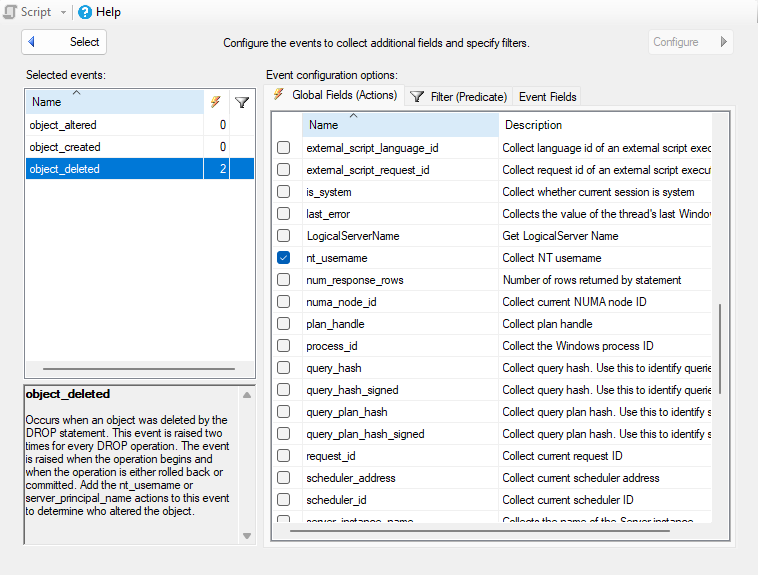The width and height of the screenshot is (758, 575).
Task: Enable the external_script_language_id checkbox
Action: tap(284, 147)
